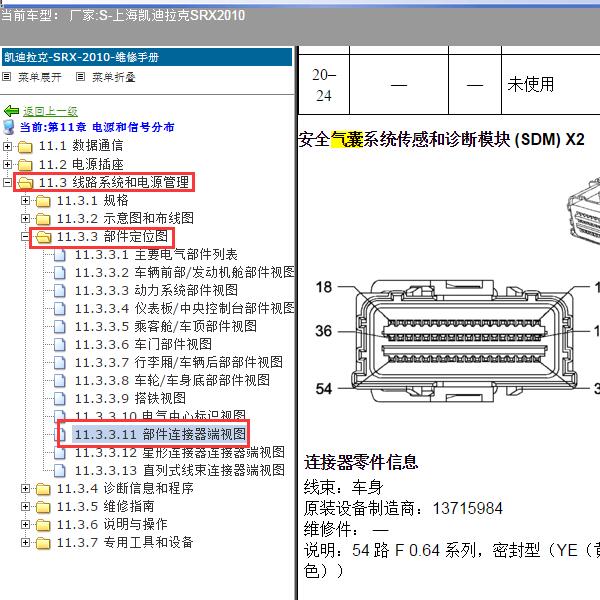Click the 菜单折叠 collapse-all button
600x600 pixels.
pyautogui.click(x=114, y=77)
